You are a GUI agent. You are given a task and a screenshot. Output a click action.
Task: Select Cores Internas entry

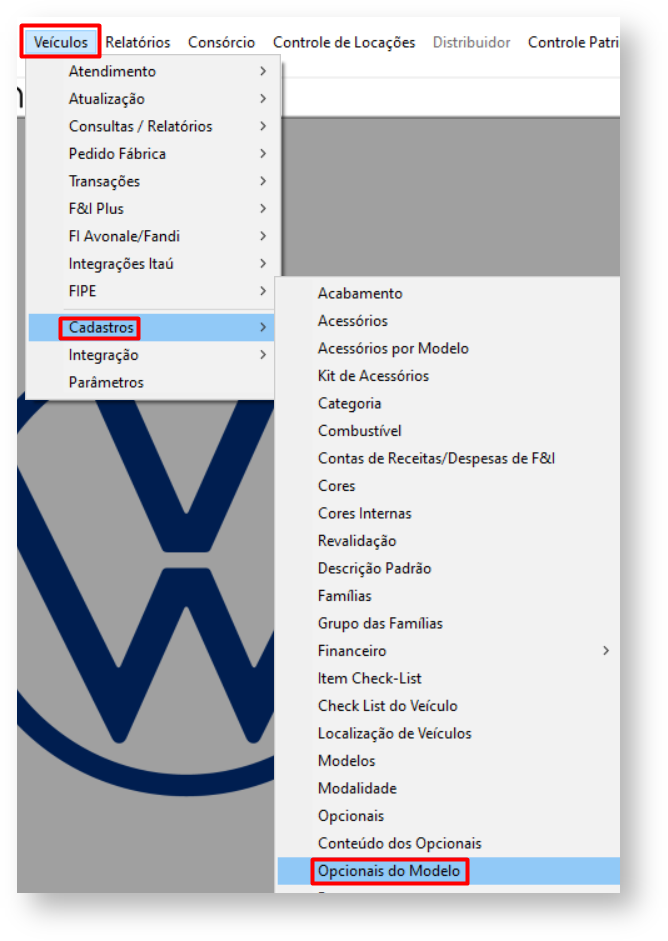[449, 514]
